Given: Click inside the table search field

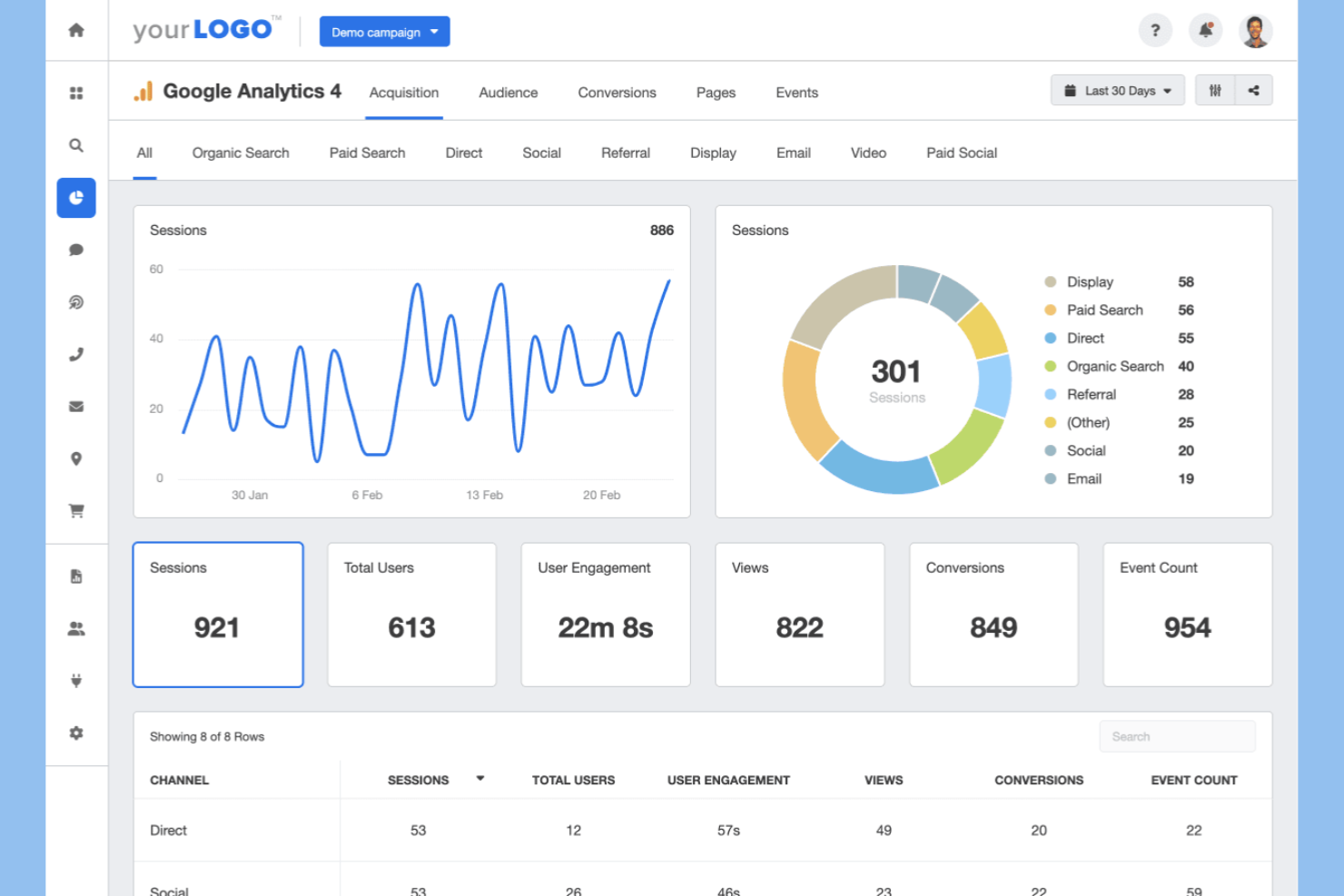Looking at the screenshot, I should (x=1177, y=735).
